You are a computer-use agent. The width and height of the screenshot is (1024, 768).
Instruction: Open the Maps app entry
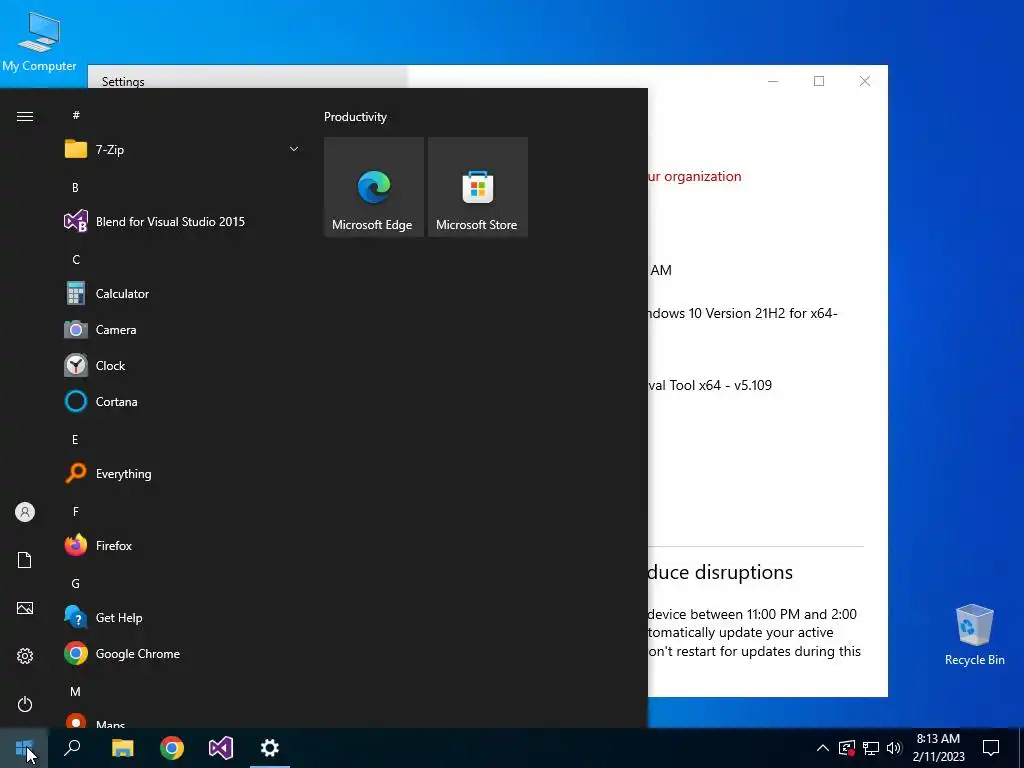pos(182,722)
